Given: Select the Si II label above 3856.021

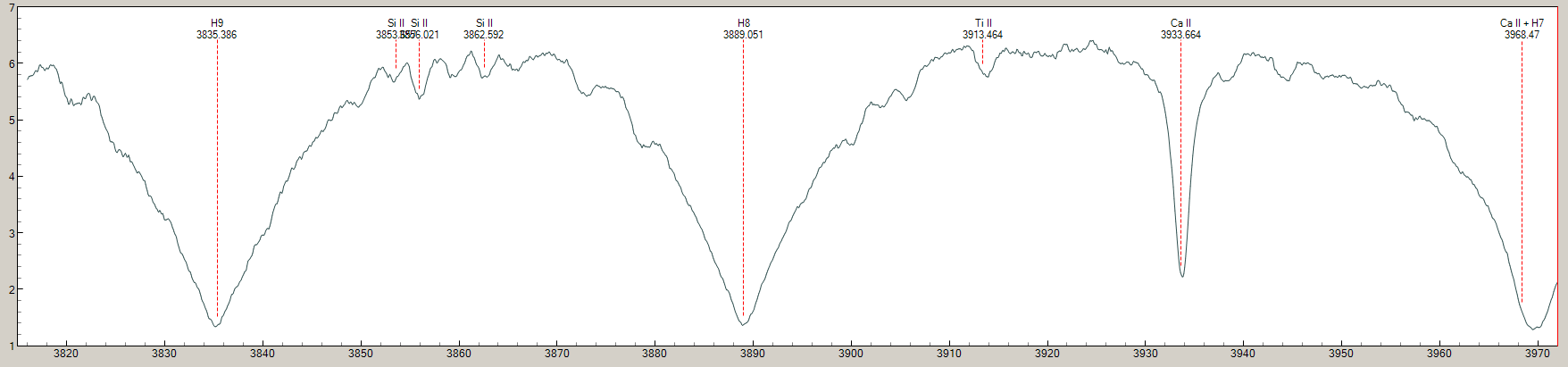Looking at the screenshot, I should (x=420, y=23).
